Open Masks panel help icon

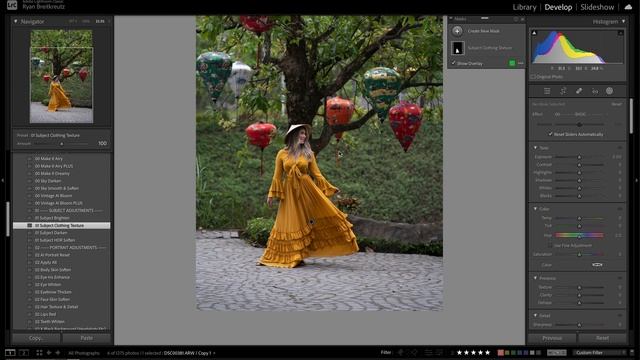click(516, 19)
